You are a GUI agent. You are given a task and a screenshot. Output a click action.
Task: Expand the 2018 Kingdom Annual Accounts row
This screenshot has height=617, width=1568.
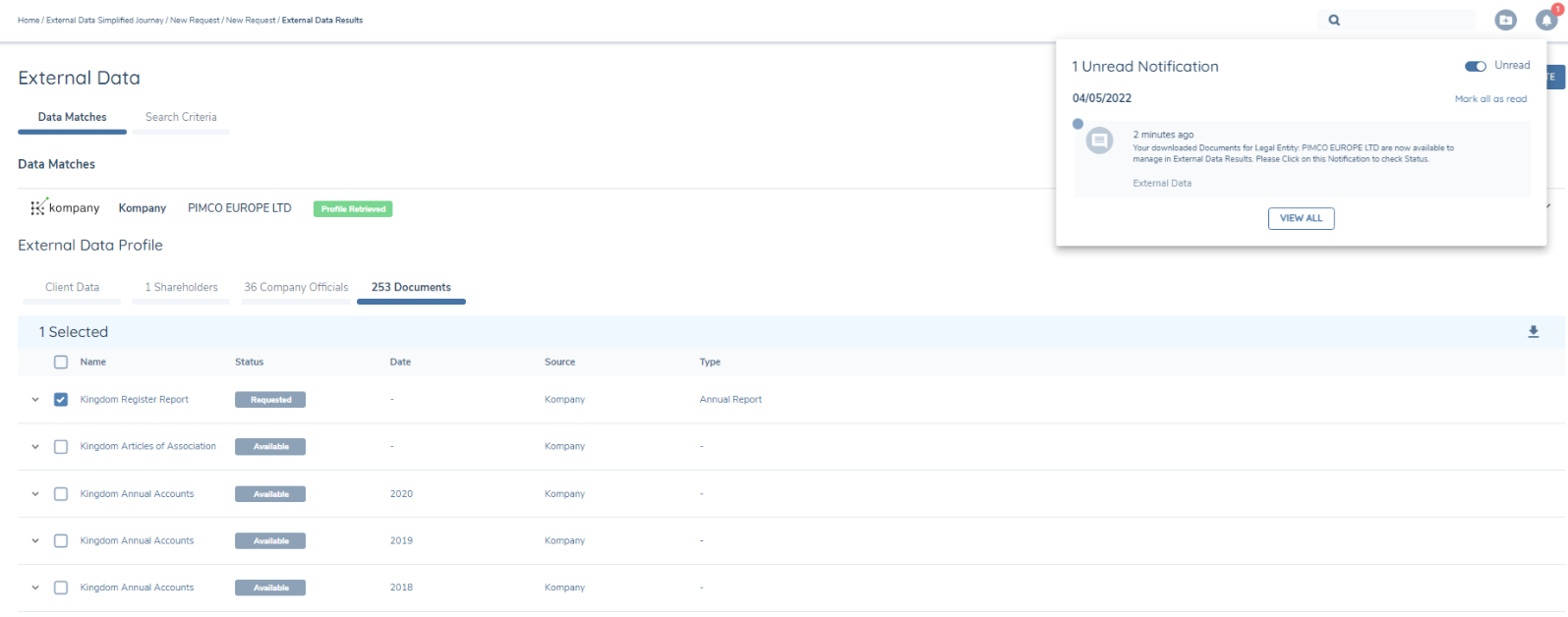point(35,589)
